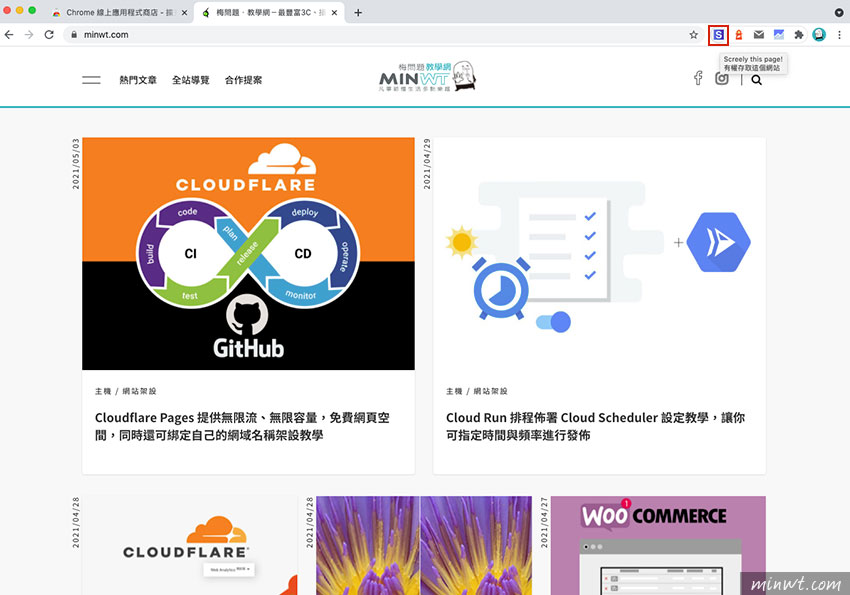This screenshot has width=850, height=595.
Task: Go back to the previous page
Action: pos(9,35)
